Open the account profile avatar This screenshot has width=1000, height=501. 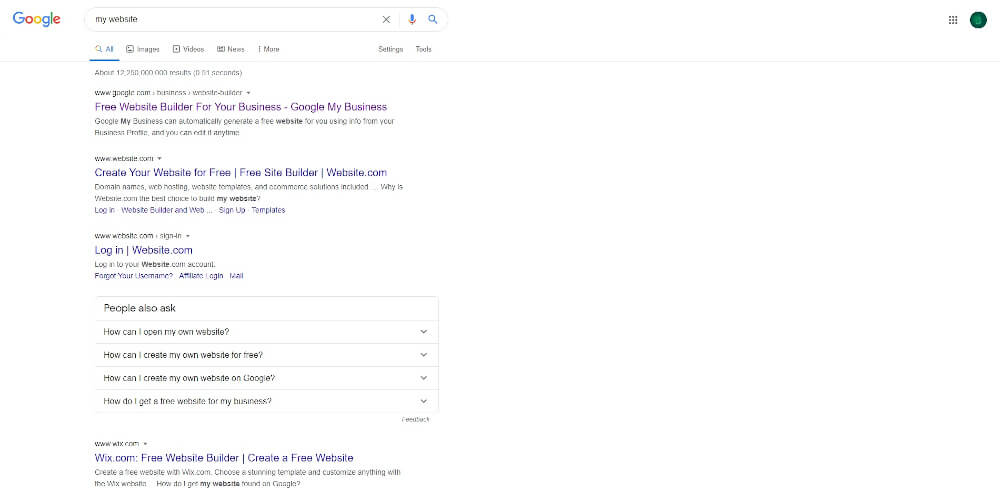978,20
